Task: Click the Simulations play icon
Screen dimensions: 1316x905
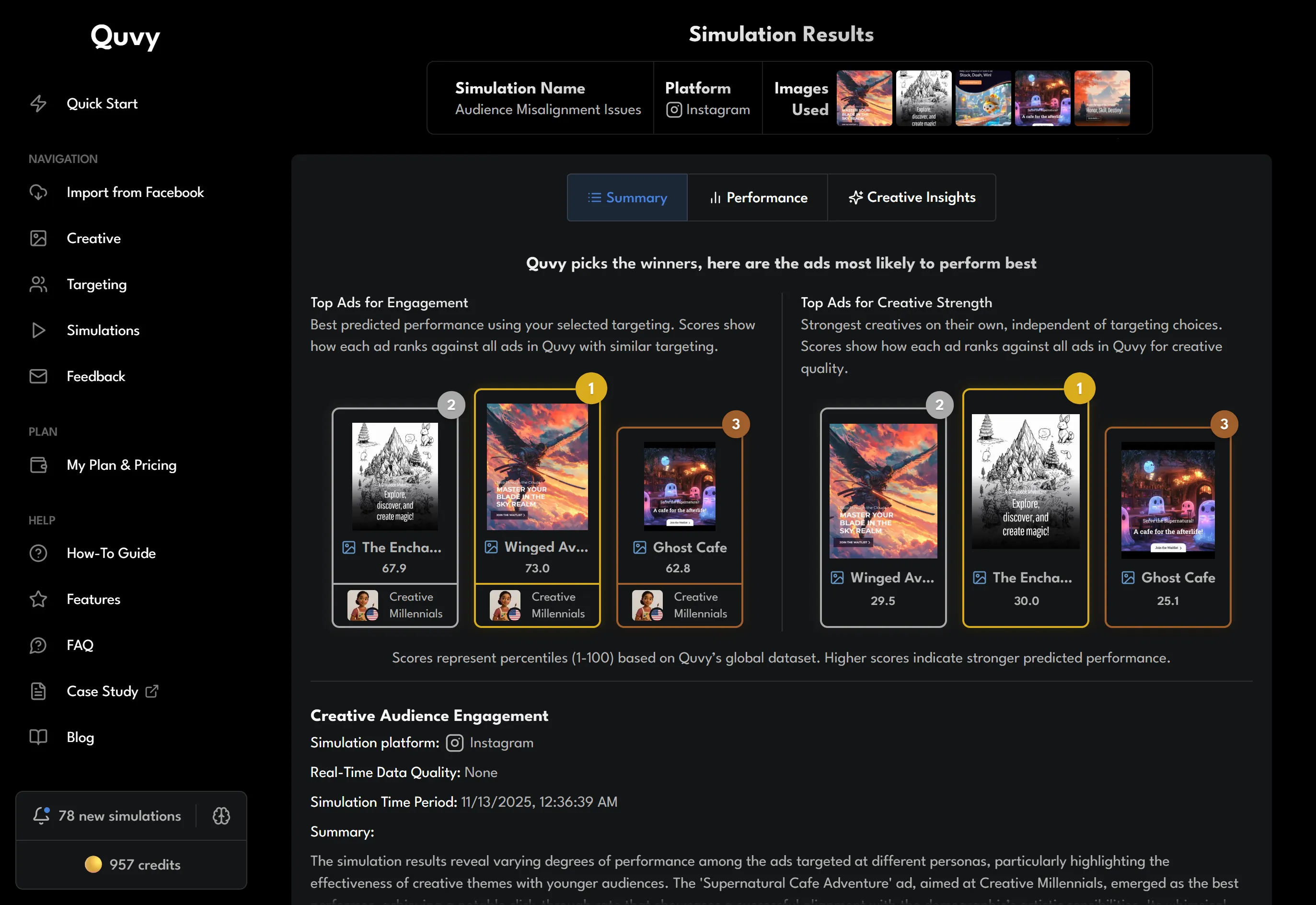Action: tap(38, 330)
